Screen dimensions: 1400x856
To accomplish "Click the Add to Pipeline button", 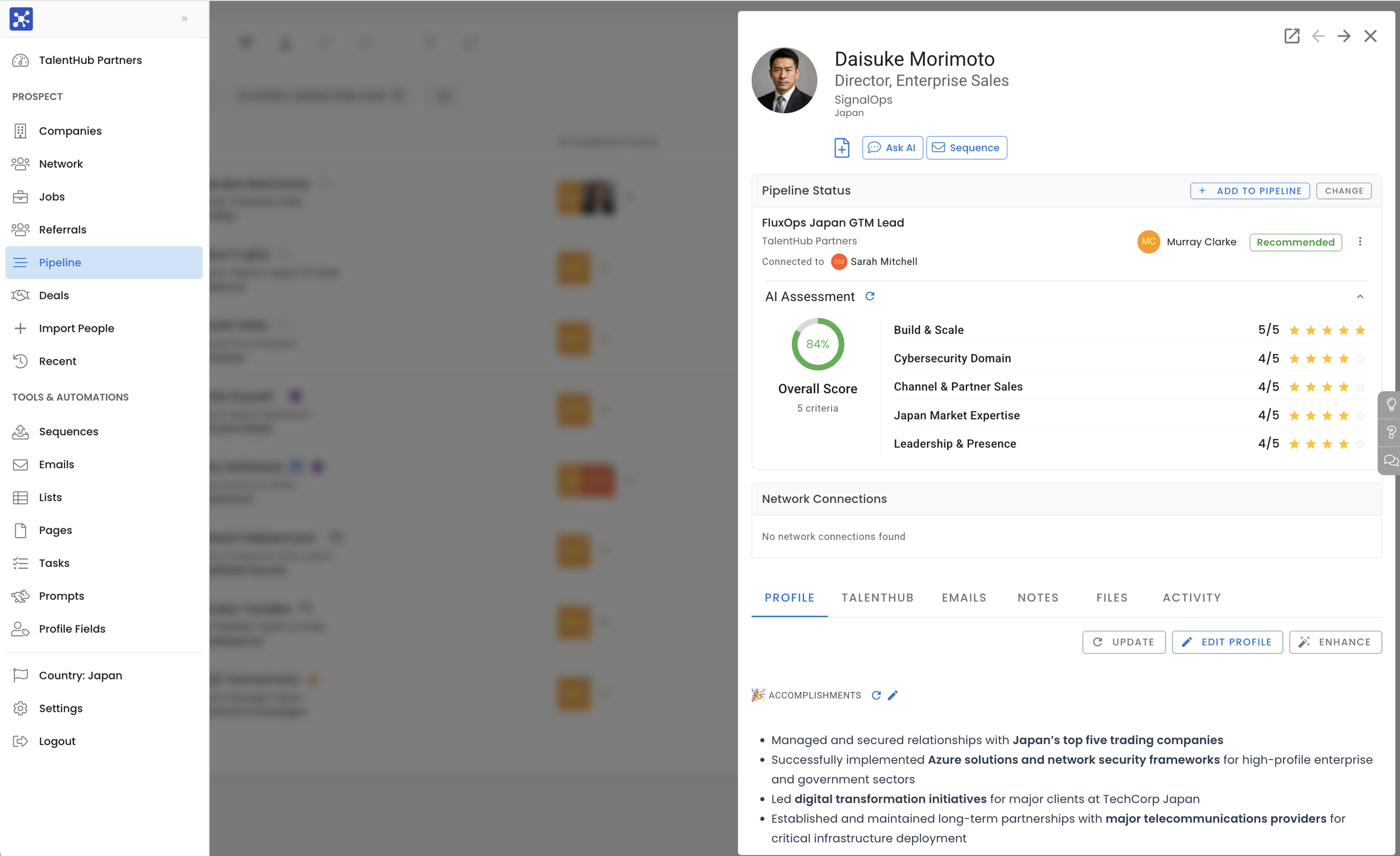I will click(1249, 191).
